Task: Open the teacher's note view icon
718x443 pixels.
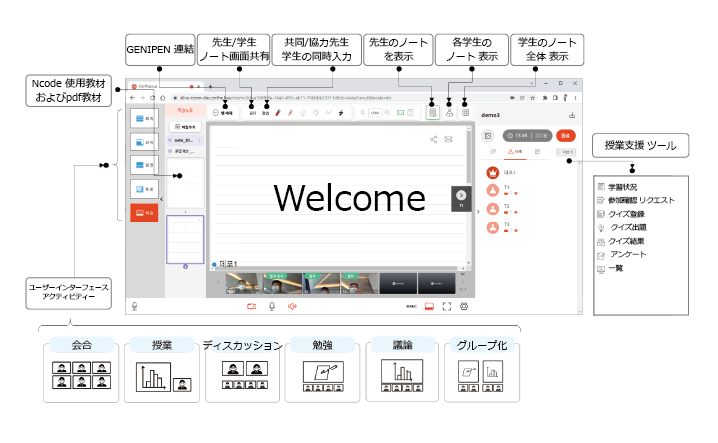Action: 432,113
